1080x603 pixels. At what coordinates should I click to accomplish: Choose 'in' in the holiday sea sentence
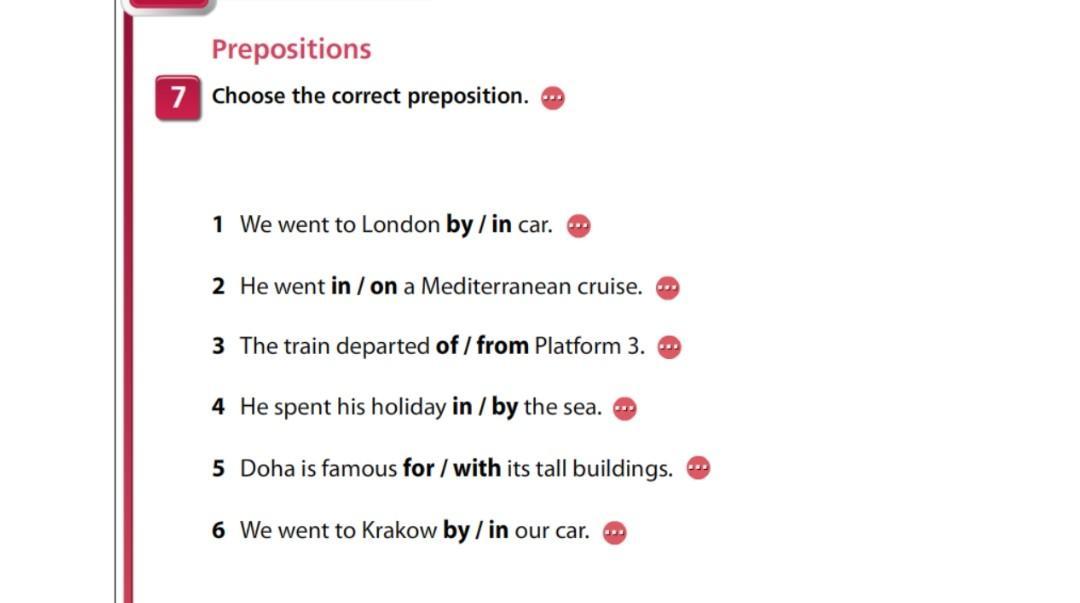click(461, 408)
